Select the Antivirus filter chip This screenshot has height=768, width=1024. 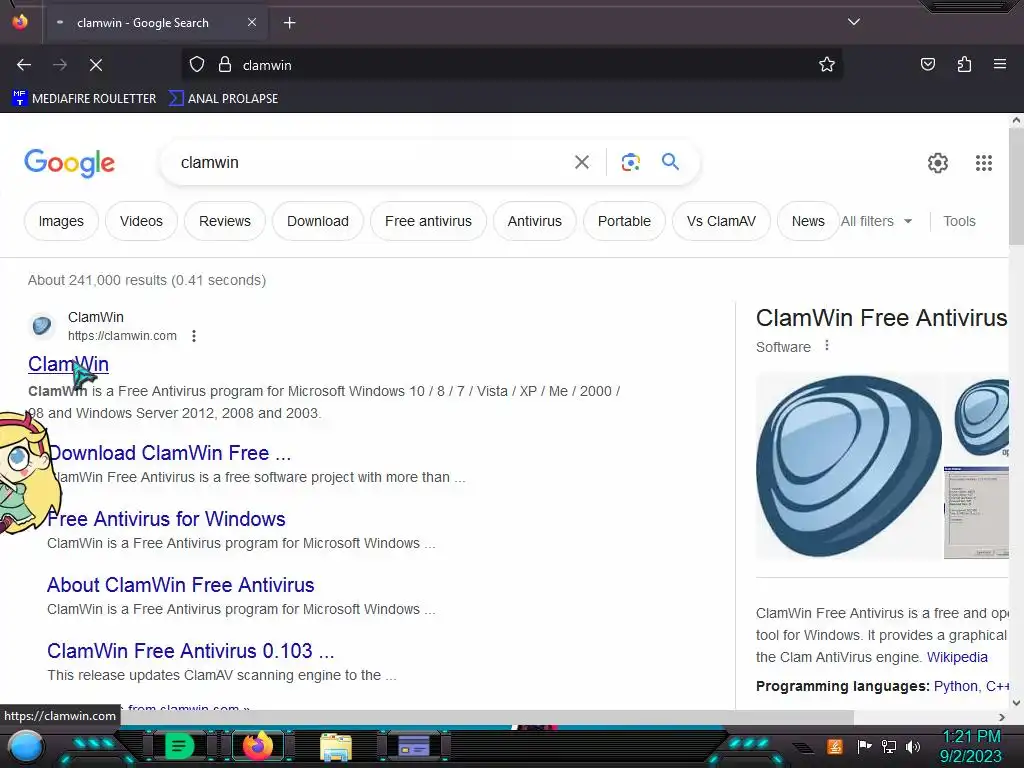coord(534,221)
